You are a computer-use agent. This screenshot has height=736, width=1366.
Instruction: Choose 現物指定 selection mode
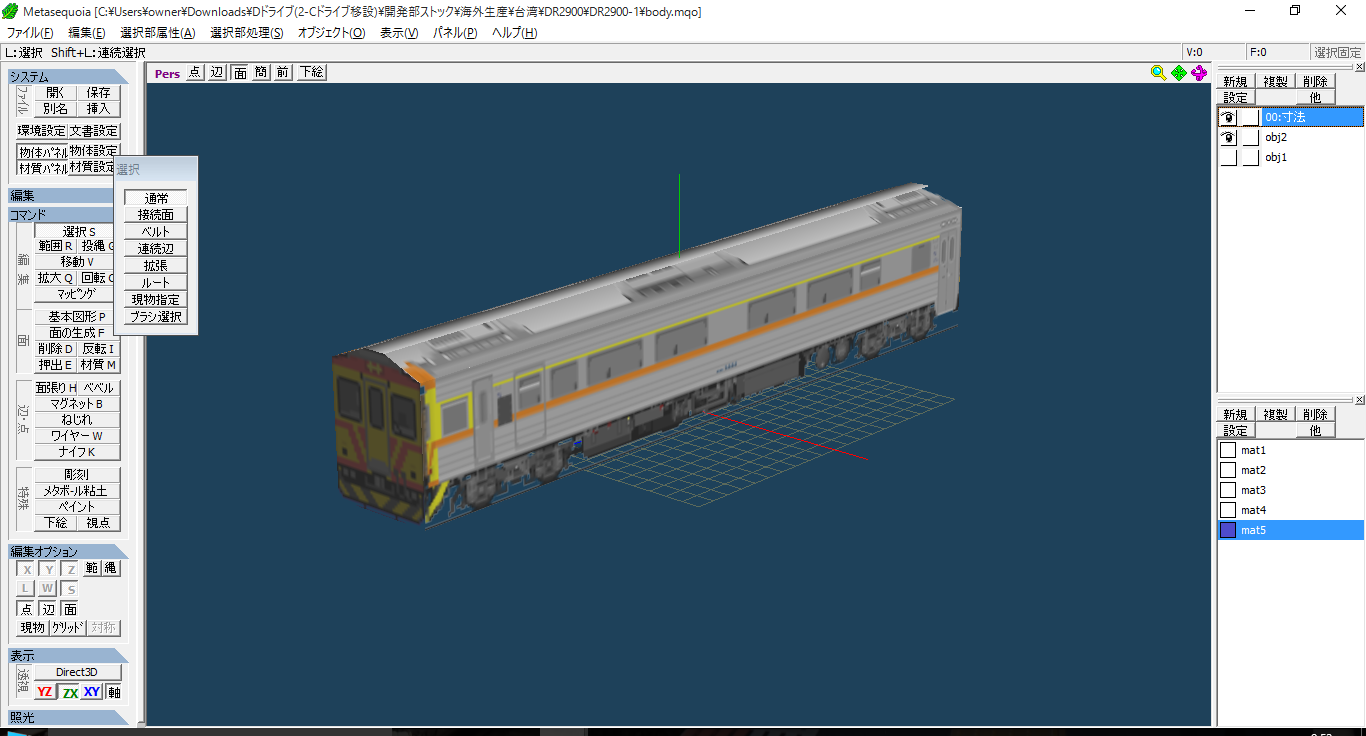coord(156,300)
